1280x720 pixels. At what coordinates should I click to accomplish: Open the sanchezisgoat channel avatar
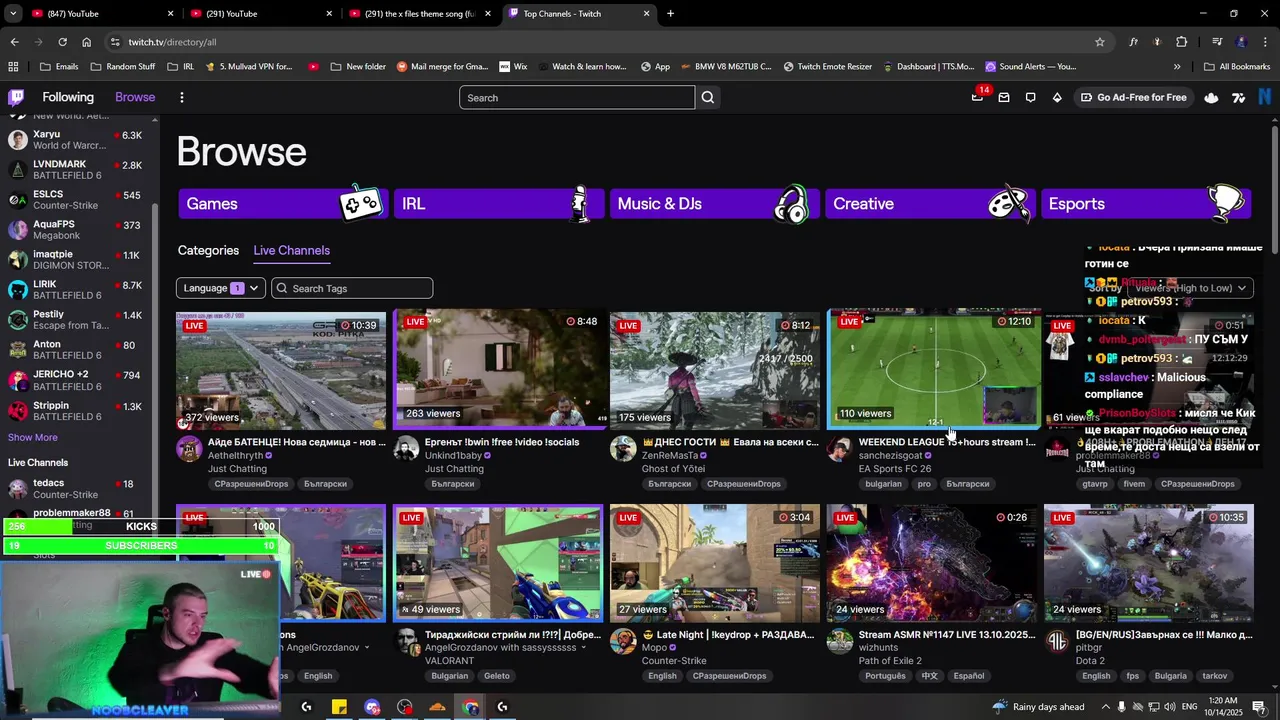pyautogui.click(x=840, y=448)
